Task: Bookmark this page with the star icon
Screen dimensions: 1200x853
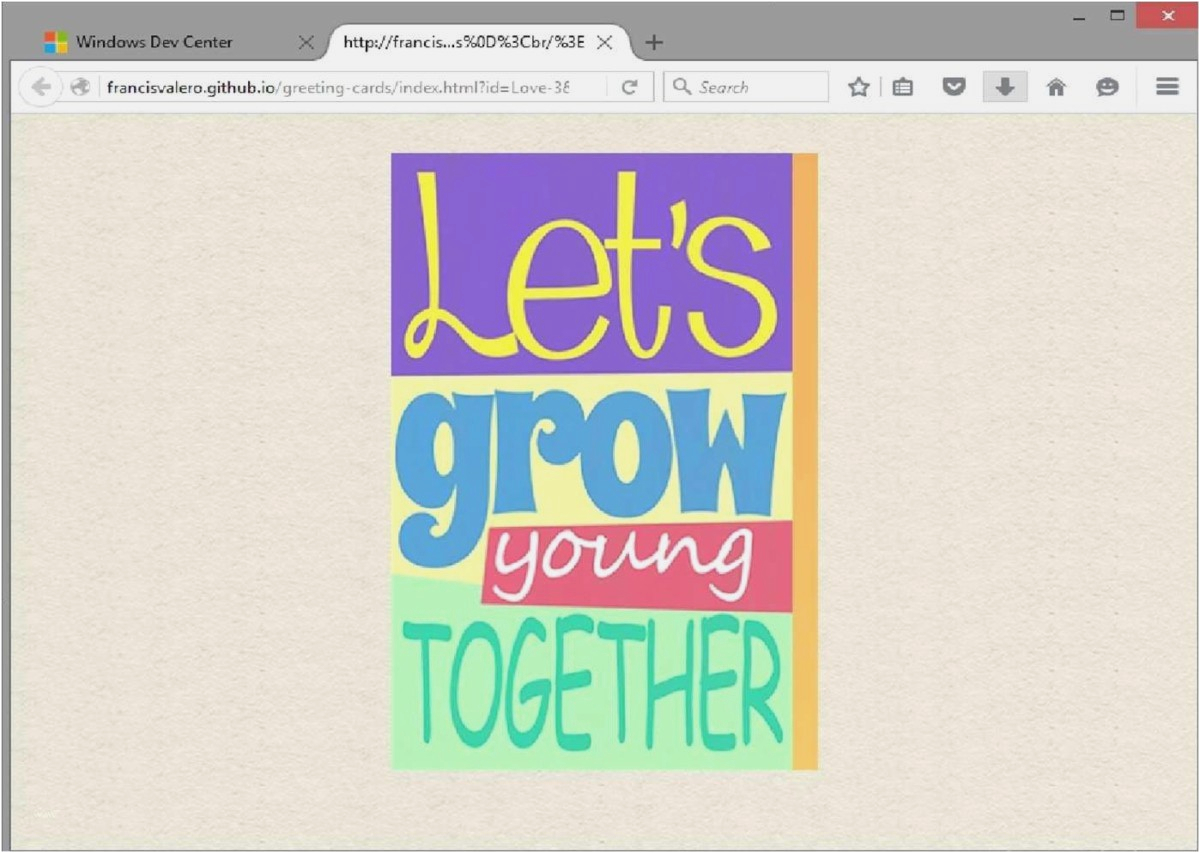Action: coord(858,87)
